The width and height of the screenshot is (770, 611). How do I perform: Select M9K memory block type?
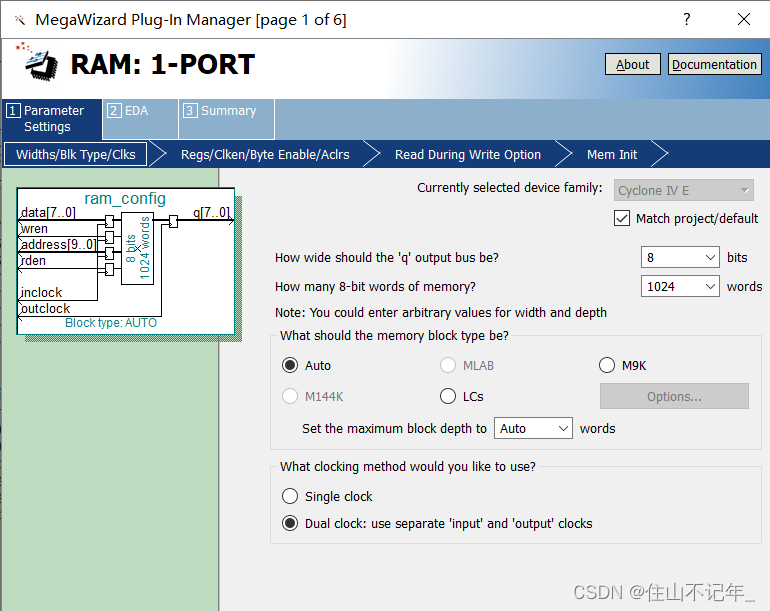[607, 365]
